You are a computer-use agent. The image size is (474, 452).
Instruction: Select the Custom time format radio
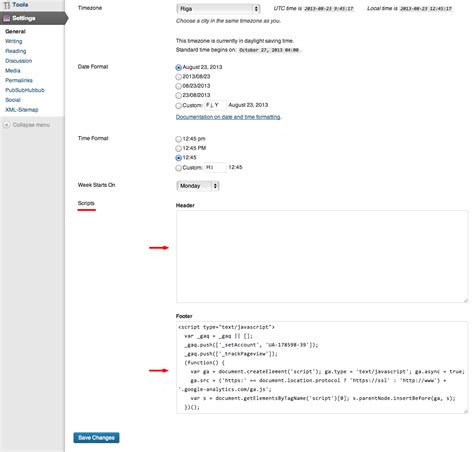point(178,168)
